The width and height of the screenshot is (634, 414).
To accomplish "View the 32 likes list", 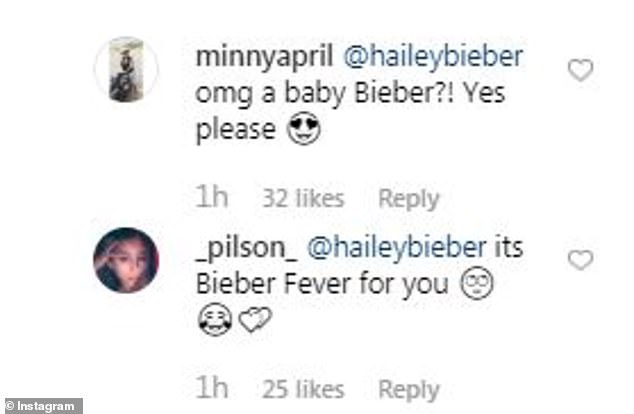I will [303, 199].
